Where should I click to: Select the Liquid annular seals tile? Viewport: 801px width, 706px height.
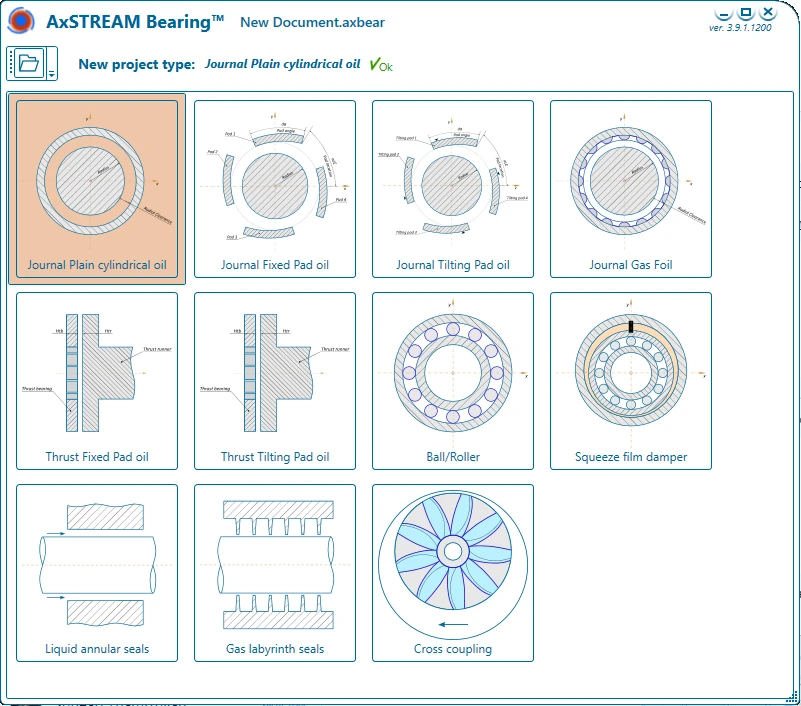97,573
